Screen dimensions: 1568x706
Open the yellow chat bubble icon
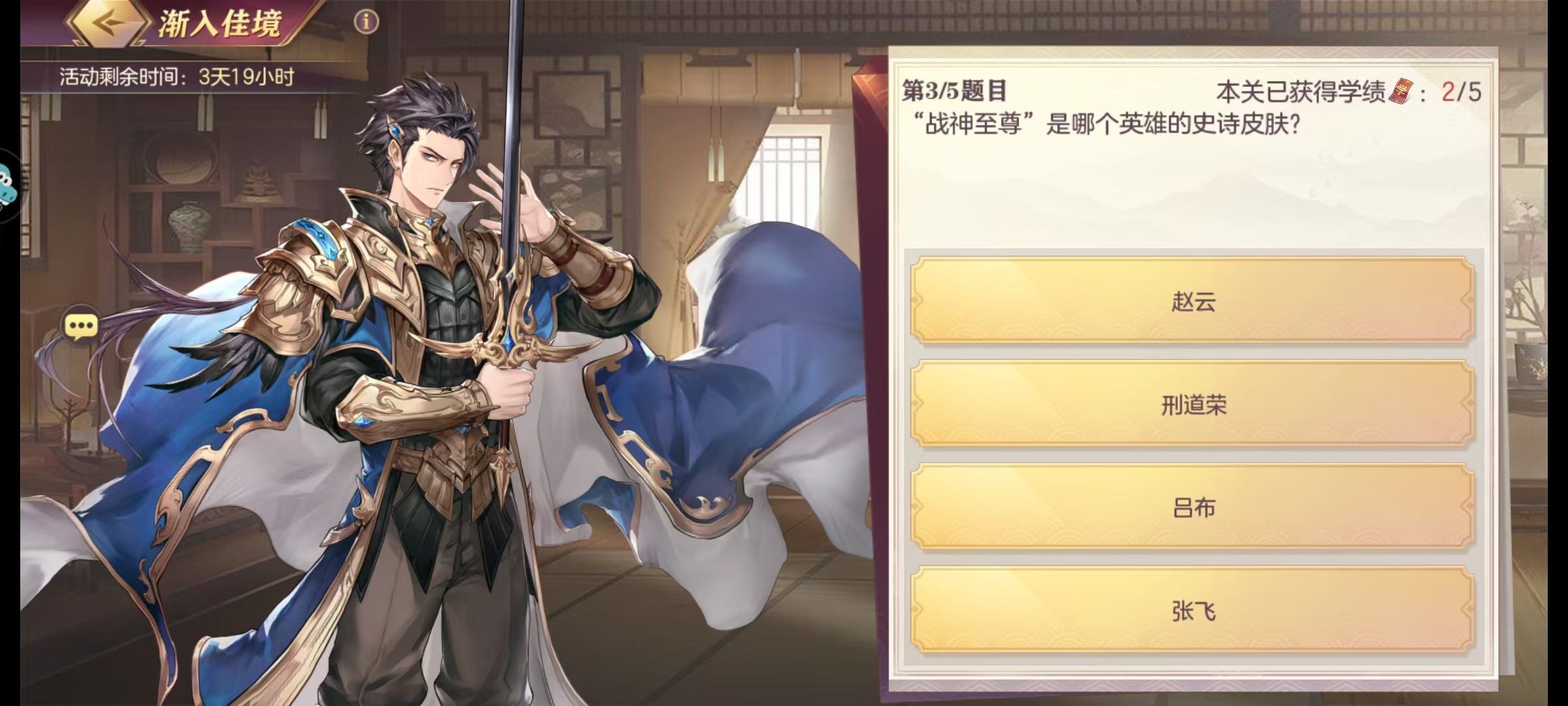click(81, 326)
